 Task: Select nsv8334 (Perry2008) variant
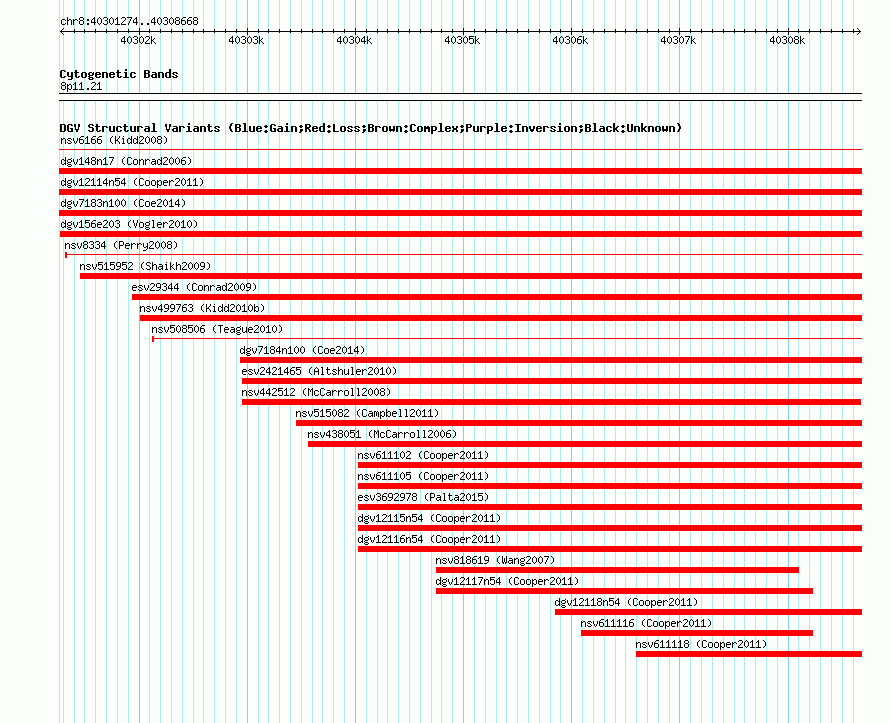(121, 245)
